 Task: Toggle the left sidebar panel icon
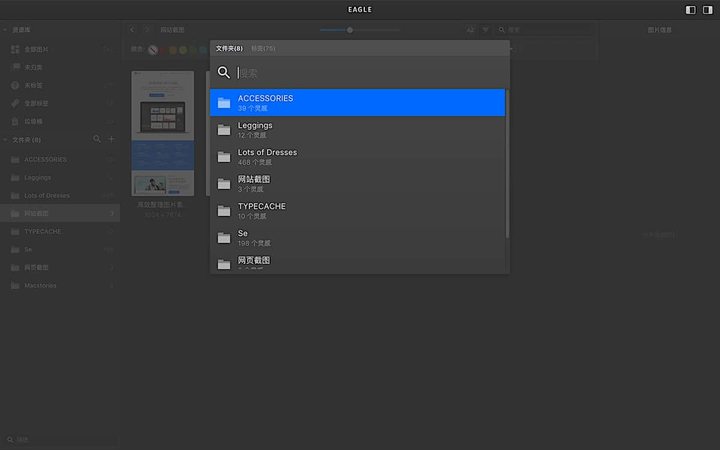click(690, 10)
